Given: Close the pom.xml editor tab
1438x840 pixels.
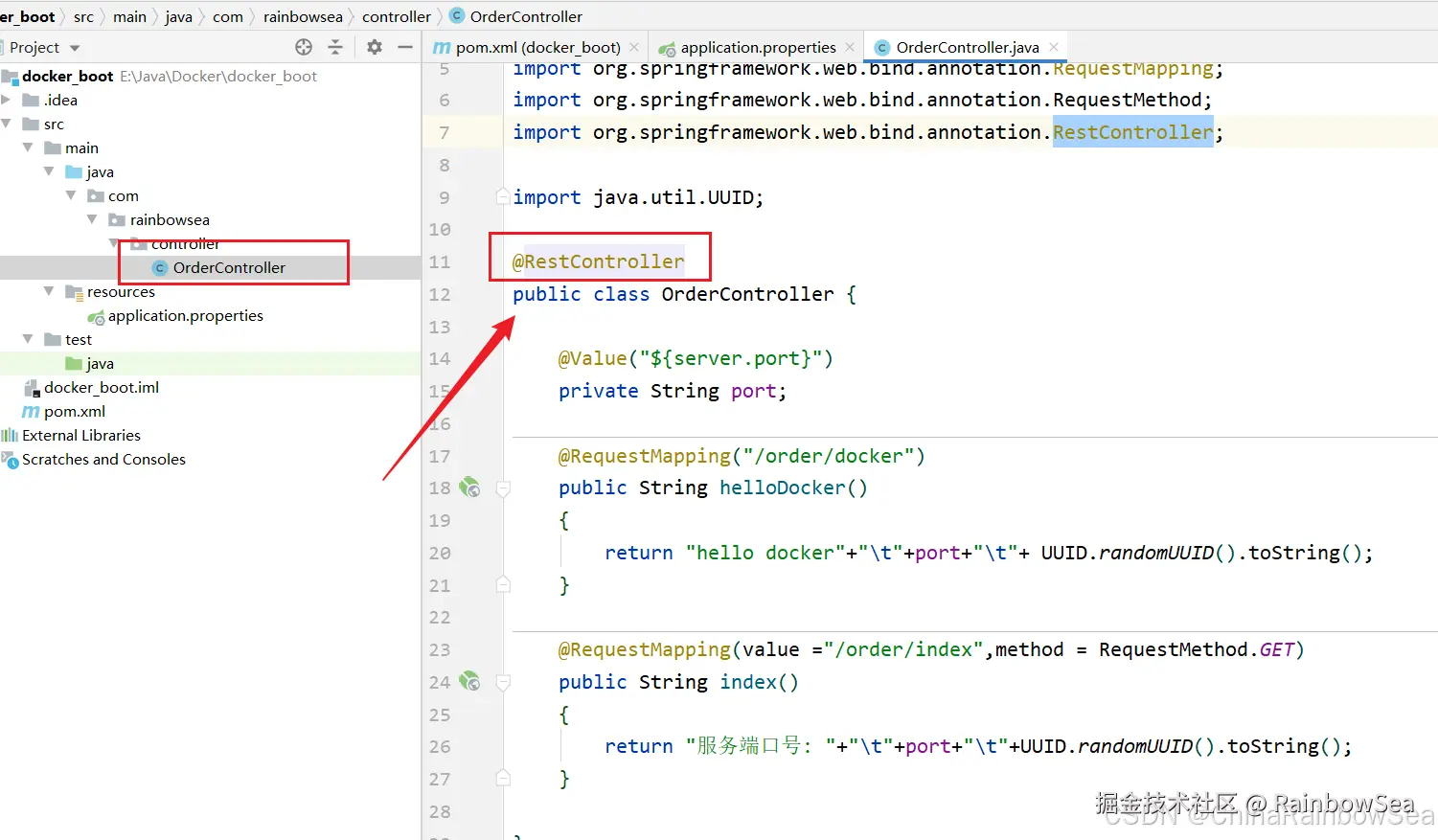Looking at the screenshot, I should coord(634,47).
